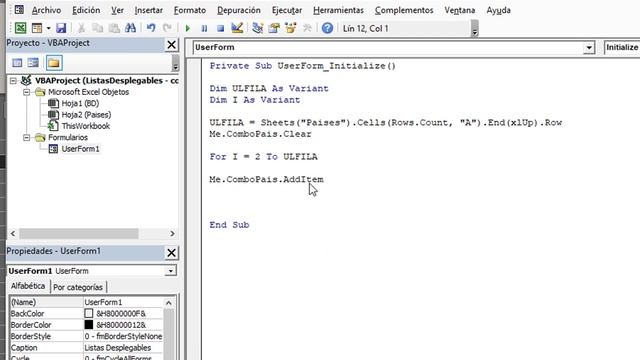Image resolution: width=640 pixels, height=360 pixels.
Task: Open Help with the blue question mark icon
Action: tap(327, 28)
